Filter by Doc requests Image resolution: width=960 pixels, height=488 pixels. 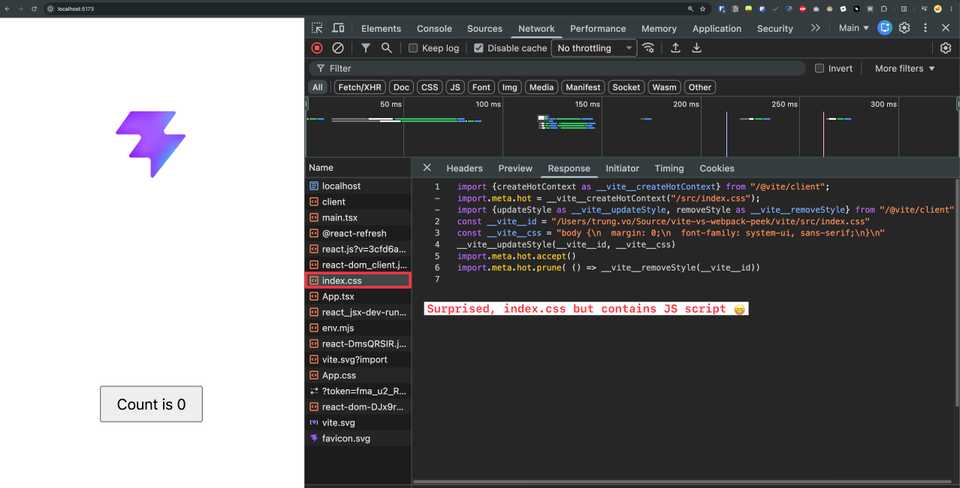(401, 88)
